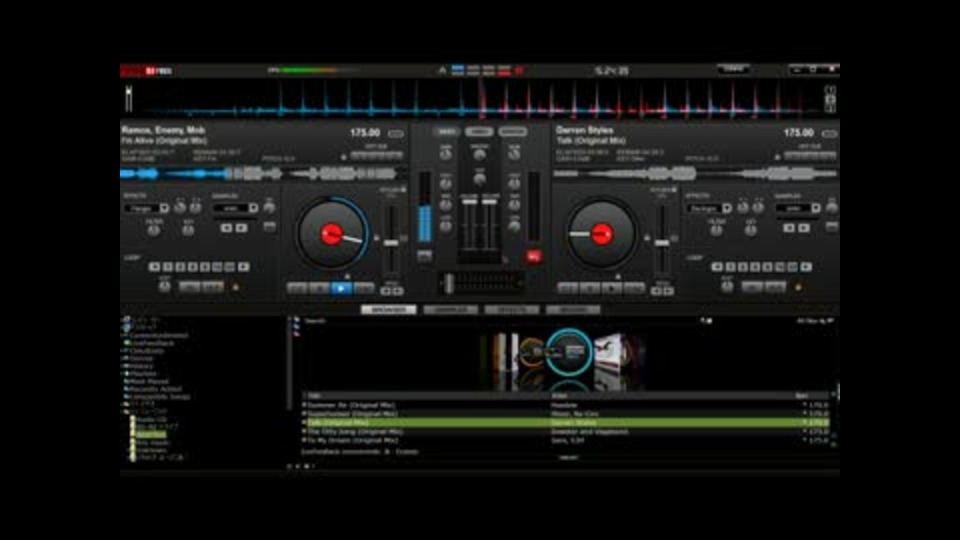
Task: Hit CUE on the left deck
Action: 297,288
